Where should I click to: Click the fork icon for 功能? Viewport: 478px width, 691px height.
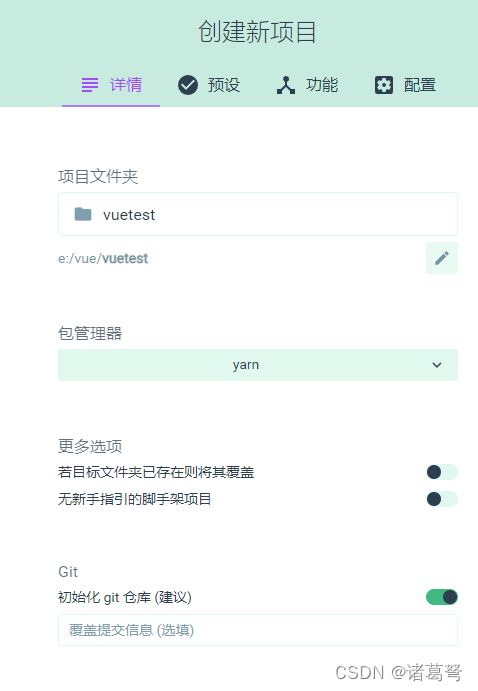coord(286,85)
